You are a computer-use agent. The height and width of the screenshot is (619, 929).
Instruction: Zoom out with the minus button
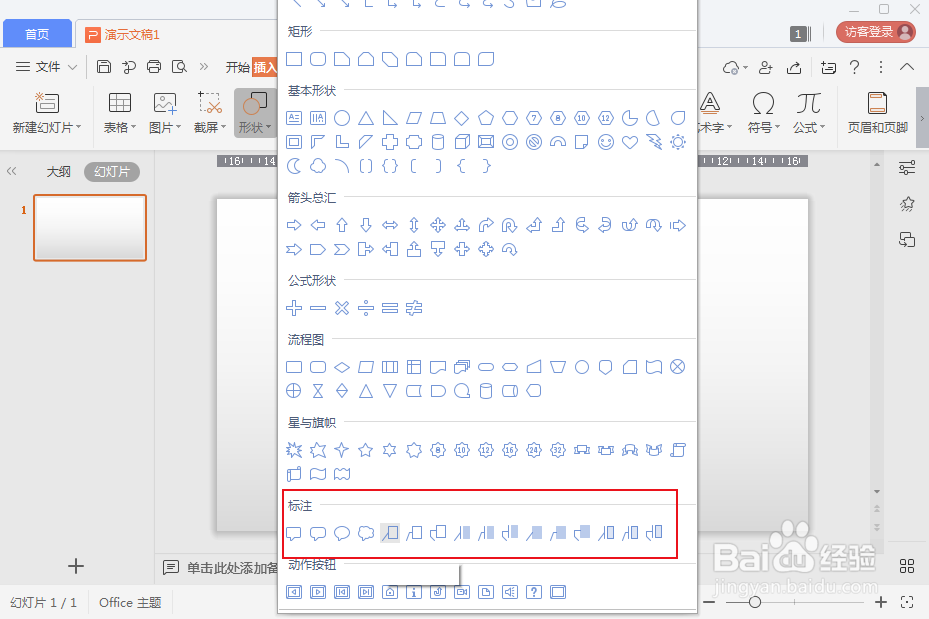(709, 602)
